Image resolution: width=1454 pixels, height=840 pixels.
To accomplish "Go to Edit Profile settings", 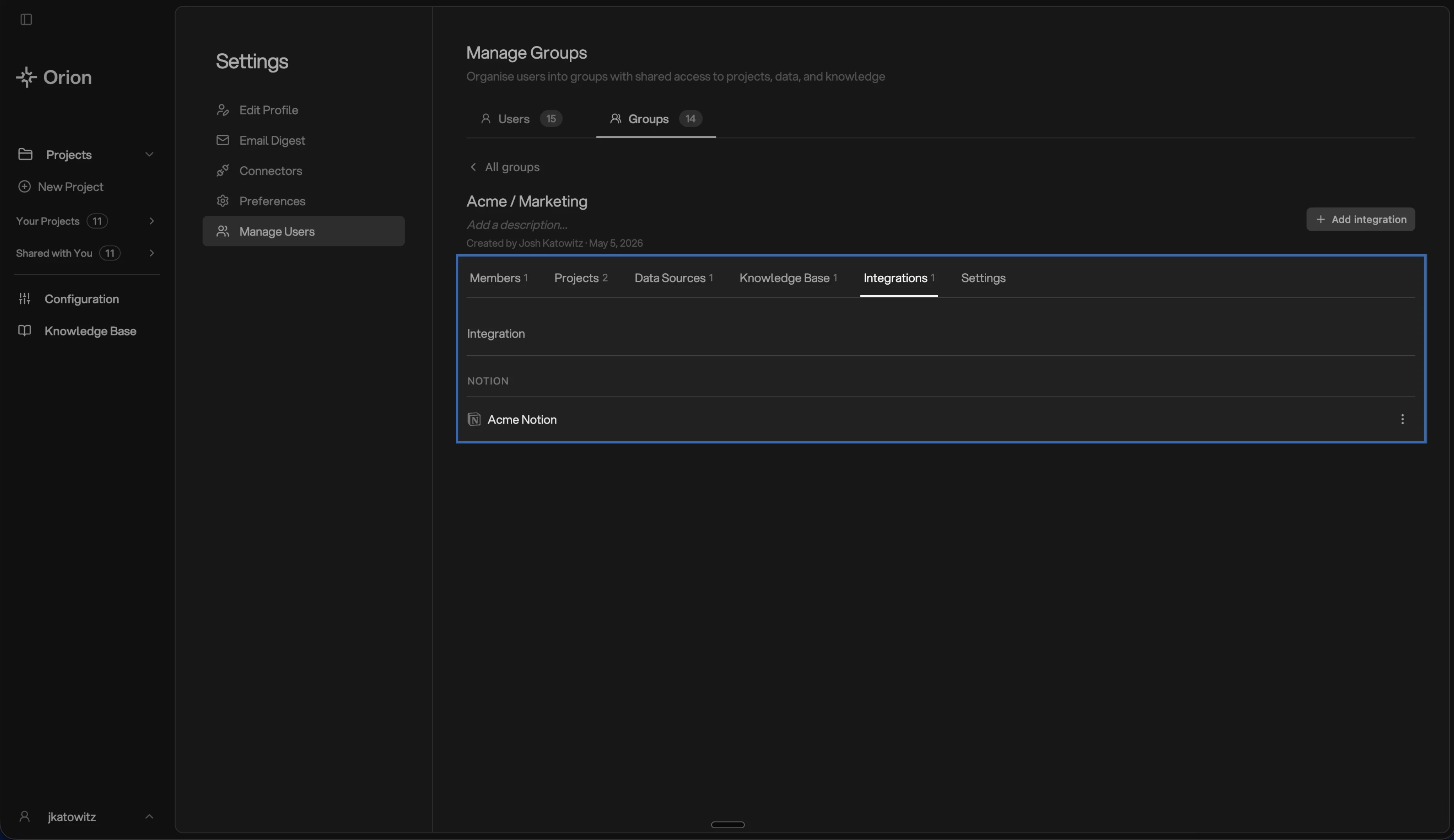I will coord(303,109).
